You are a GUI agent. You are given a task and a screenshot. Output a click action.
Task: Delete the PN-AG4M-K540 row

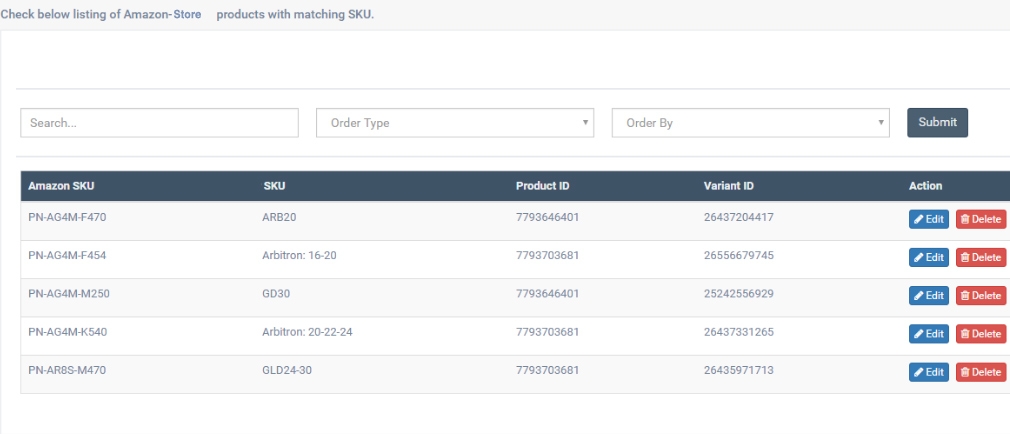pos(981,334)
